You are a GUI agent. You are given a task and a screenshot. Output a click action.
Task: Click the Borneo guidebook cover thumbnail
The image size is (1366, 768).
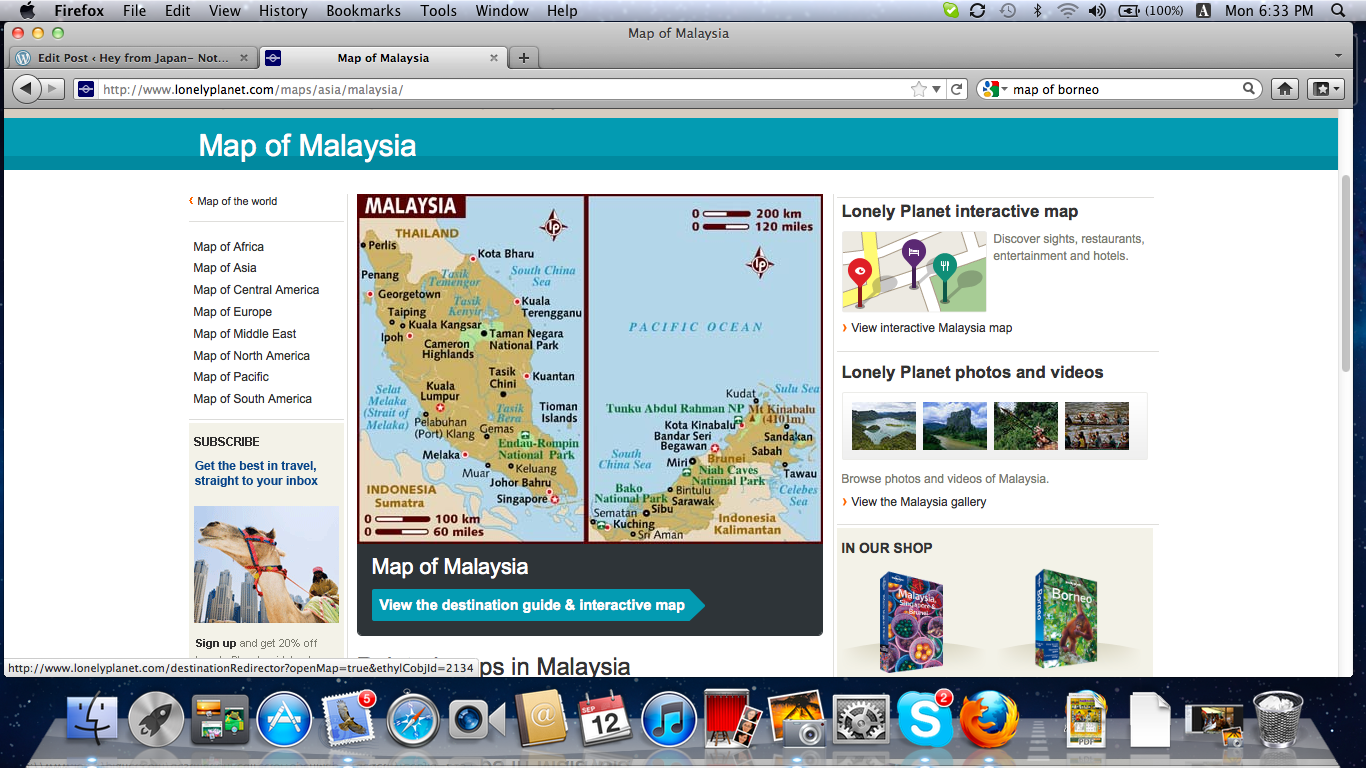pyautogui.click(x=1066, y=618)
